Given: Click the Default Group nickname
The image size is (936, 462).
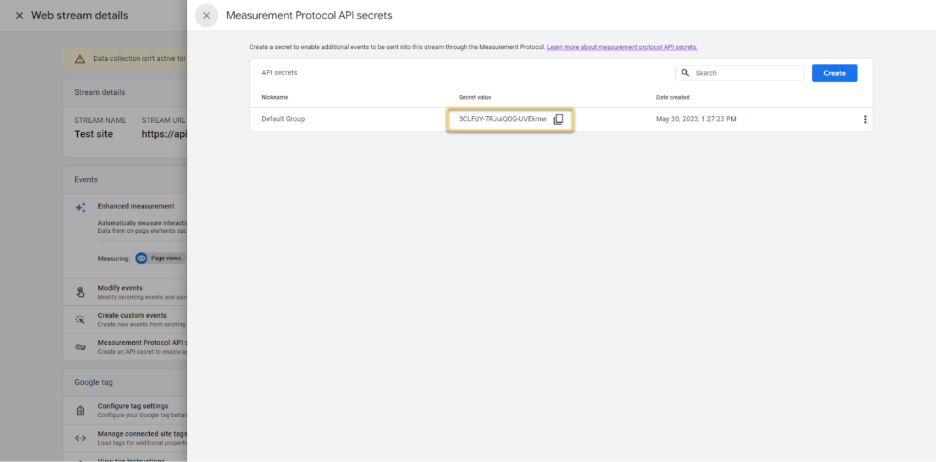Looking at the screenshot, I should pyautogui.click(x=283, y=119).
